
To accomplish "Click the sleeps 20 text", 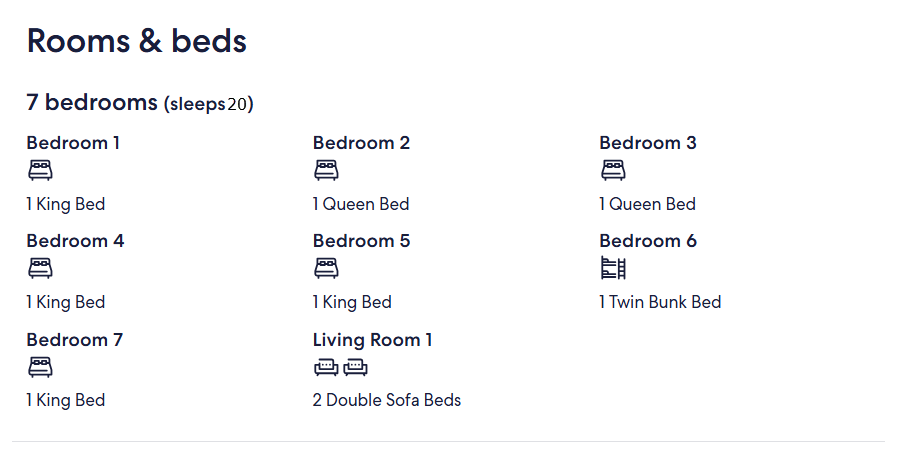I will [209, 104].
